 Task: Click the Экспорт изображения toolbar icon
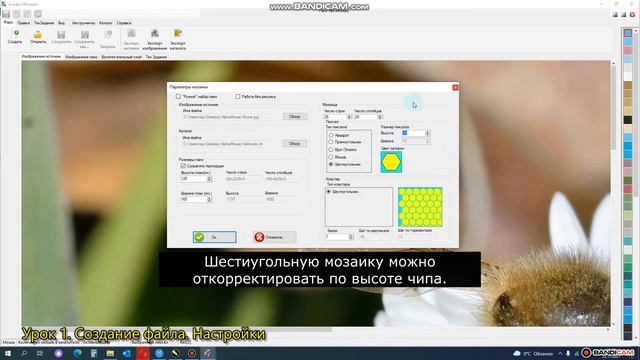point(155,40)
